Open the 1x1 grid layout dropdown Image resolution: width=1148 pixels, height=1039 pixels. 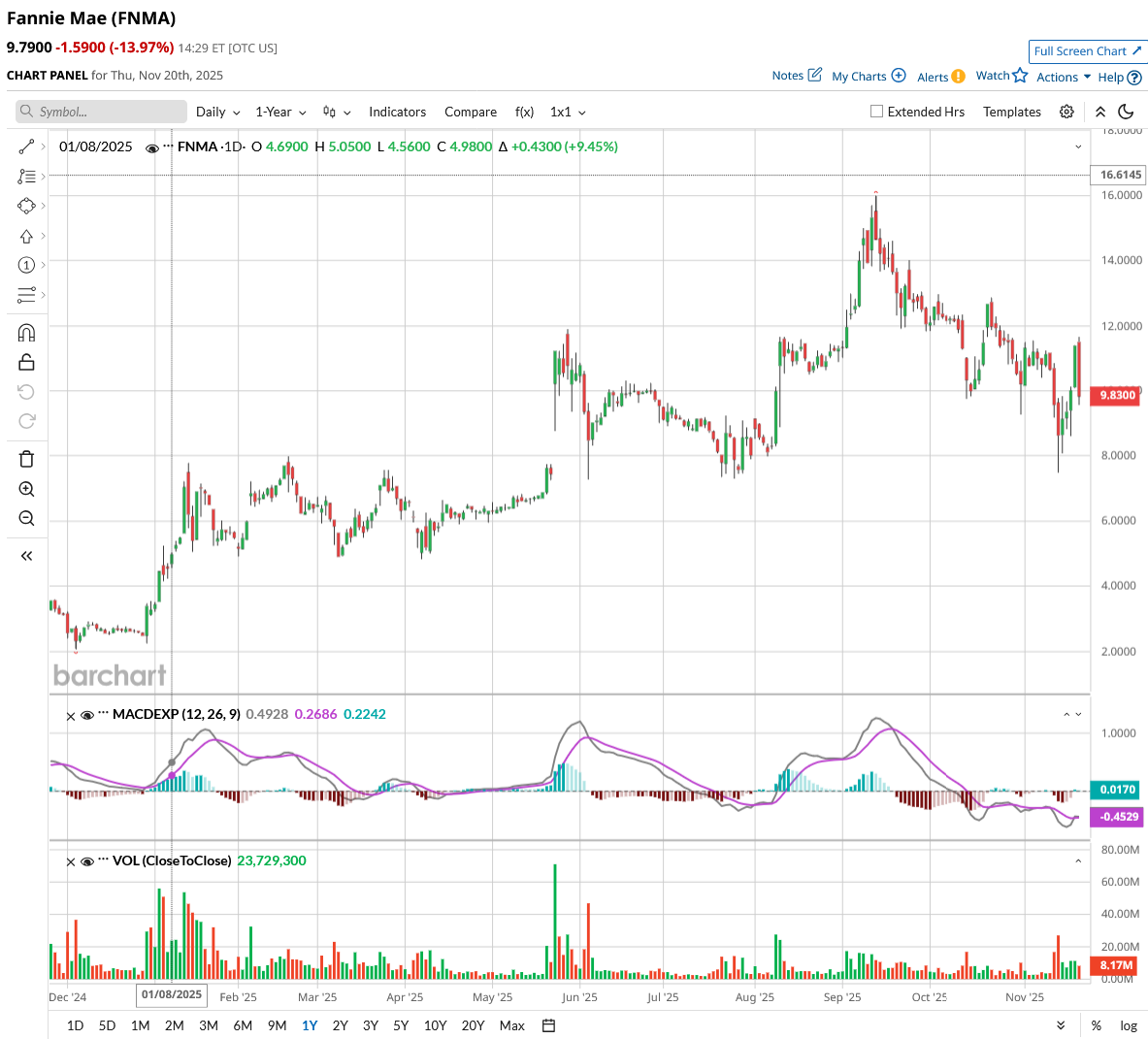[568, 112]
